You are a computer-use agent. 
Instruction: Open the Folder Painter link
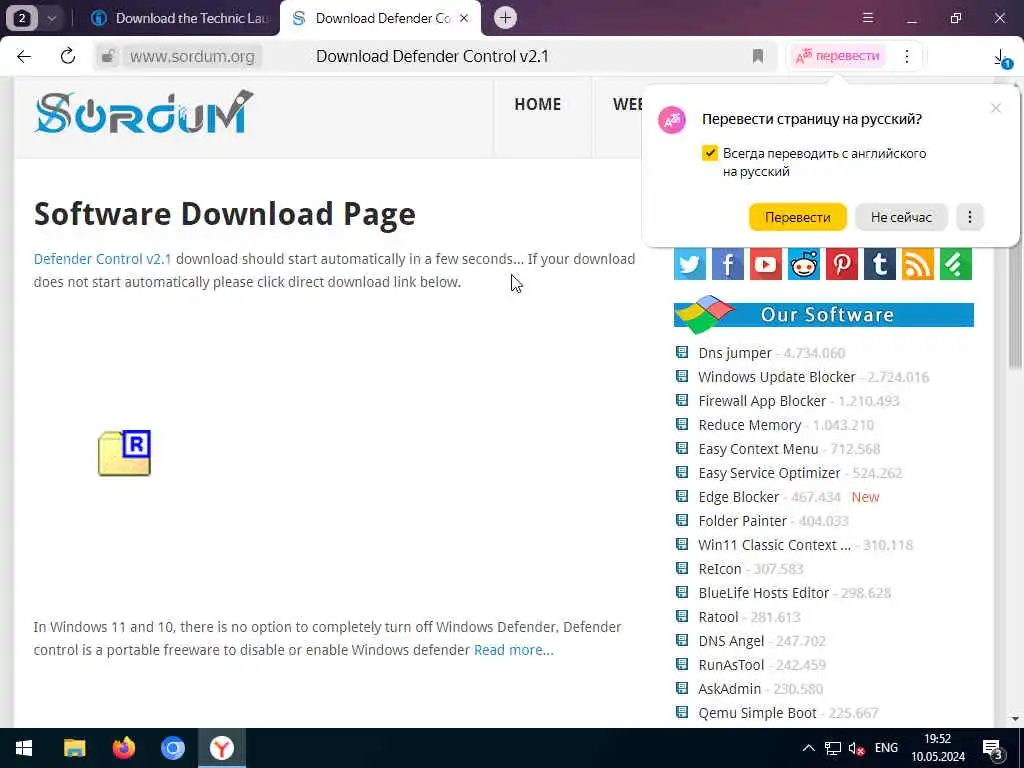[743, 520]
